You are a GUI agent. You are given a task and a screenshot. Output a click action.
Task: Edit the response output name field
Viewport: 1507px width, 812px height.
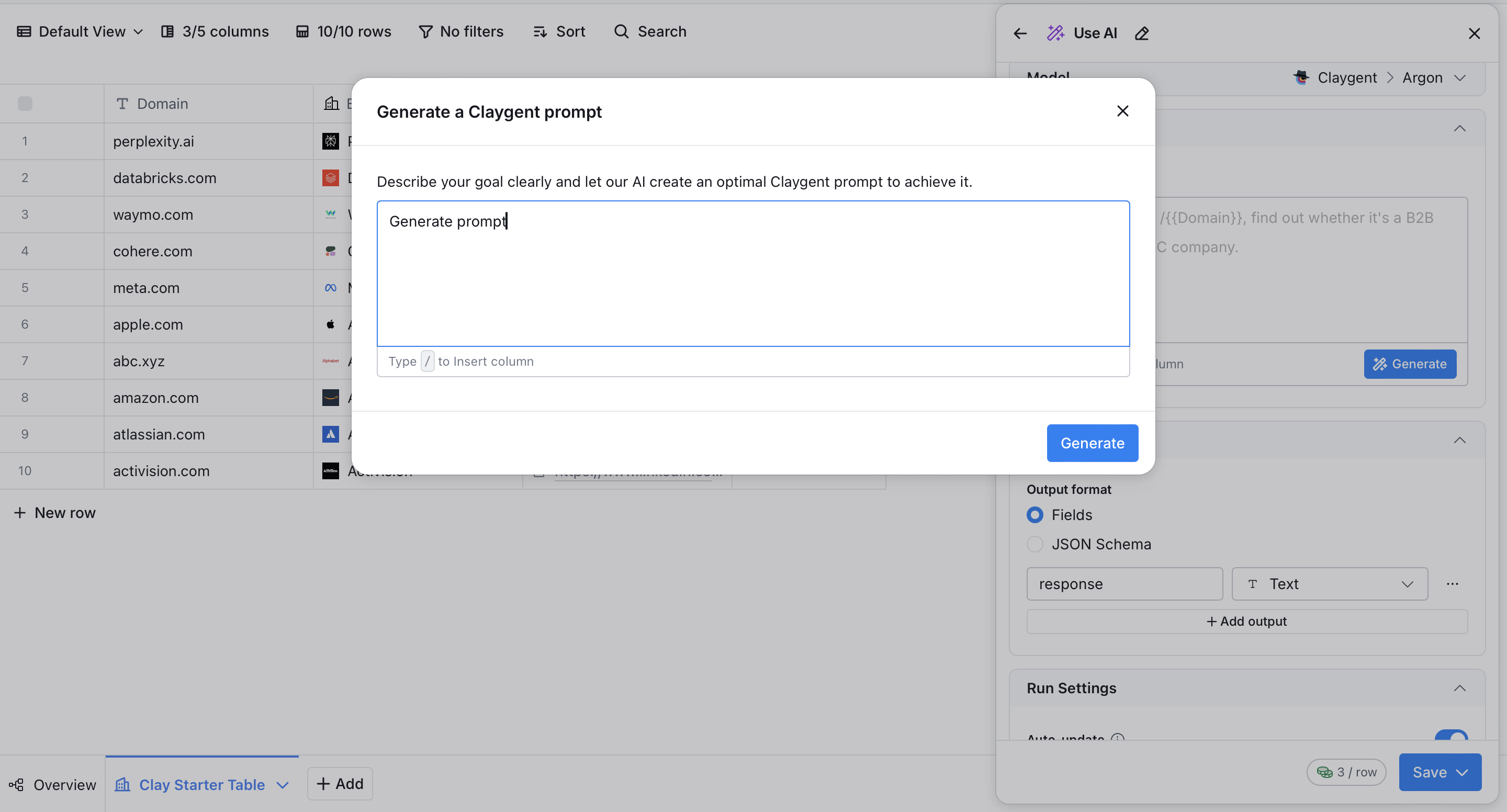click(x=1124, y=584)
